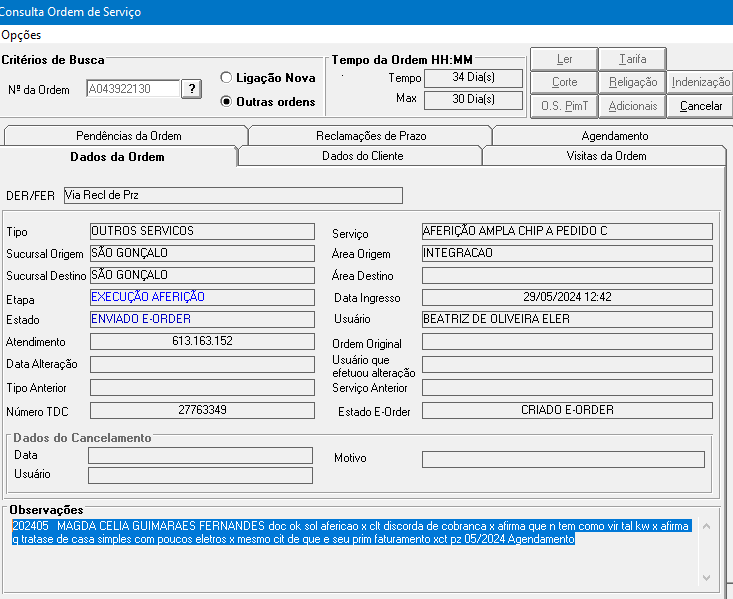Click the highlighted Observações text
This screenshot has height=599, width=733.
pyautogui.click(x=350, y=532)
